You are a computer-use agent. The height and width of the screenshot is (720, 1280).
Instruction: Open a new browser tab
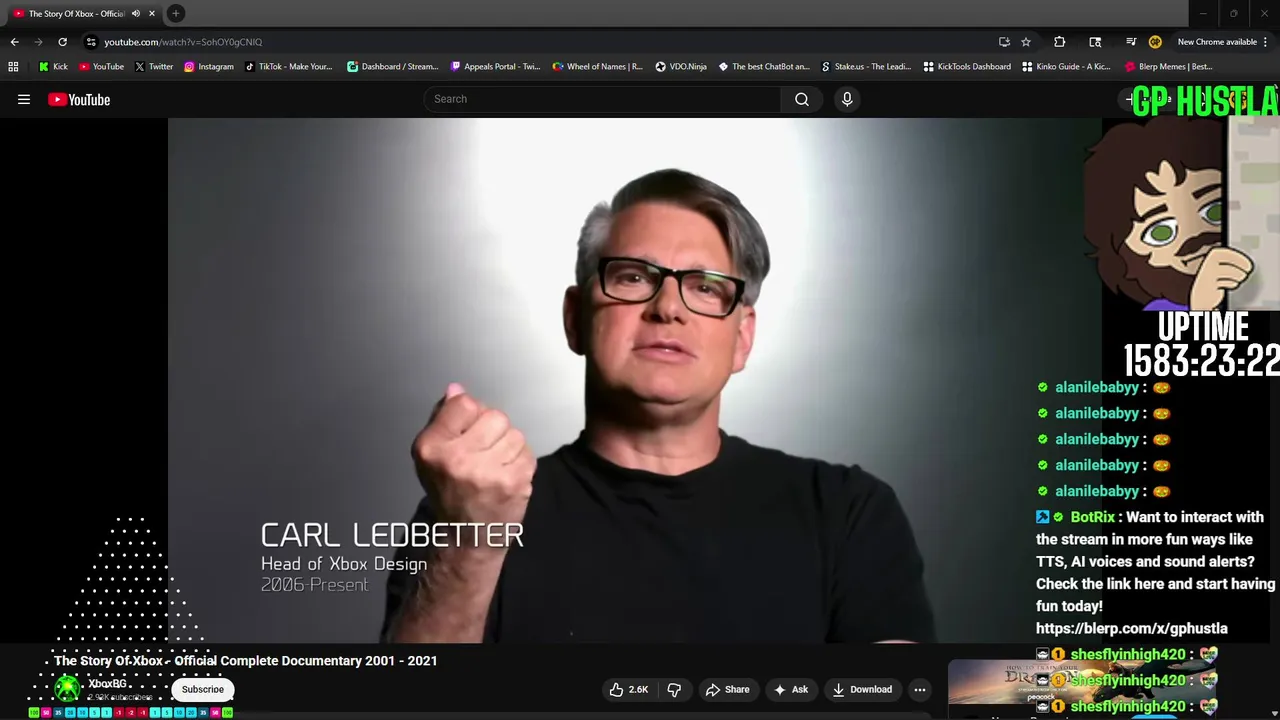click(x=175, y=13)
